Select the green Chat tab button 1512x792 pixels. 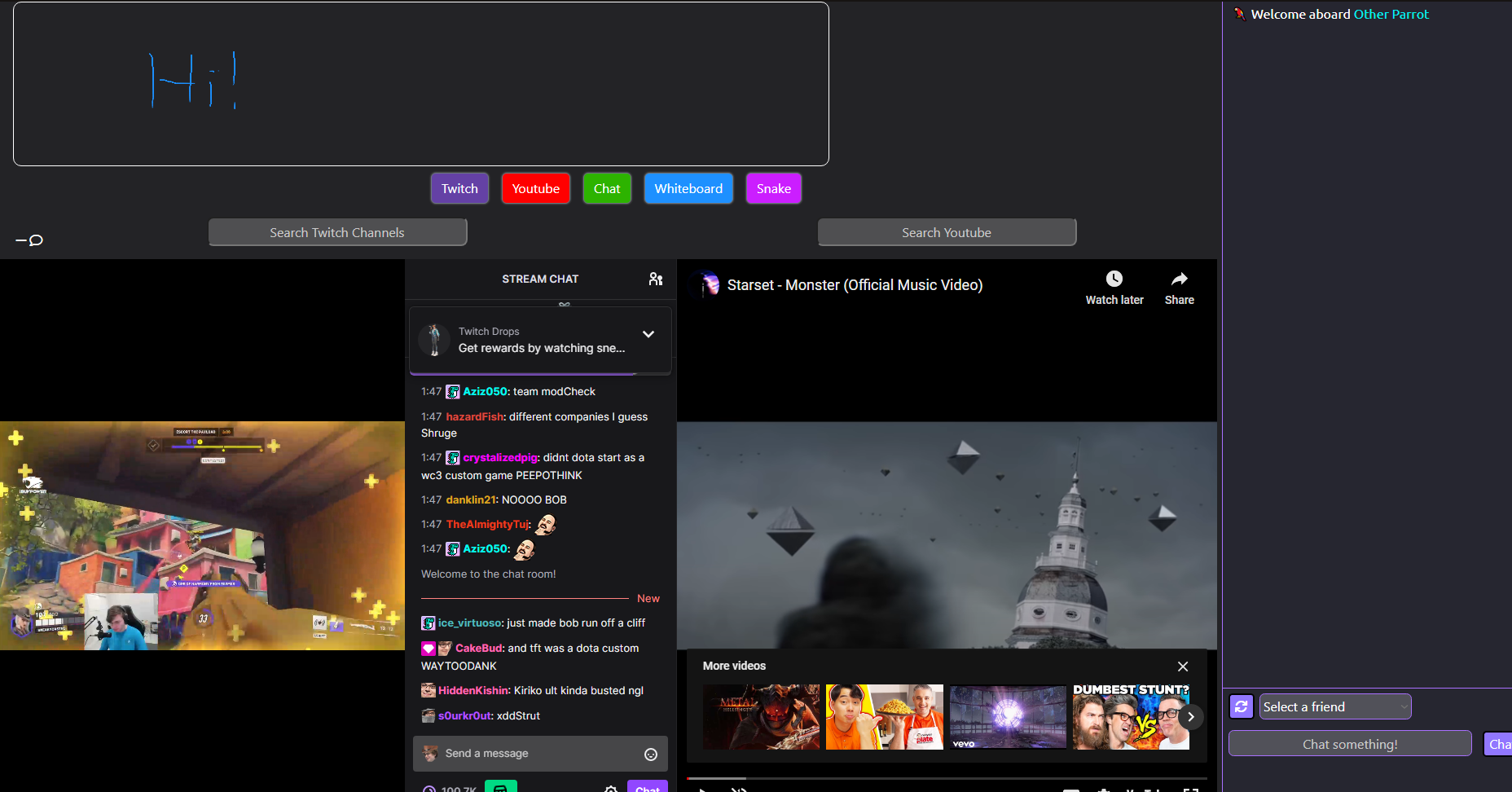(x=607, y=188)
